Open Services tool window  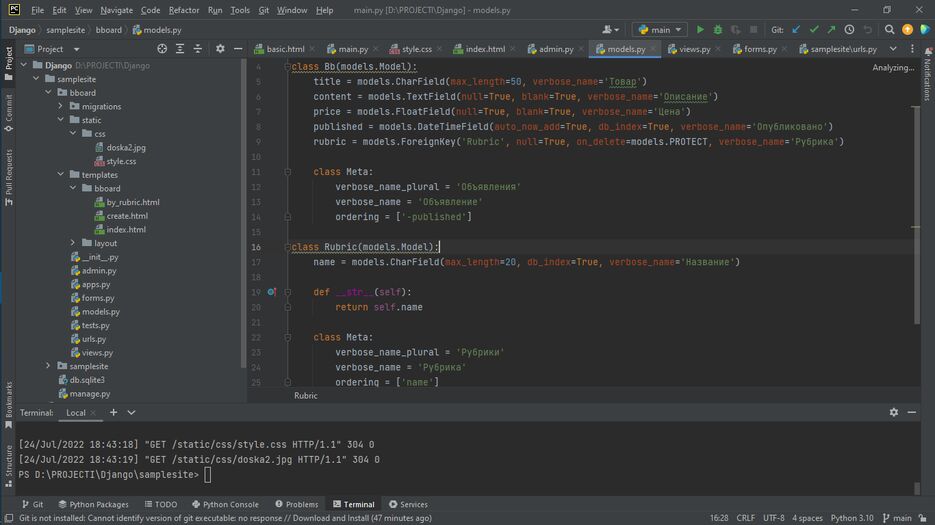point(408,504)
